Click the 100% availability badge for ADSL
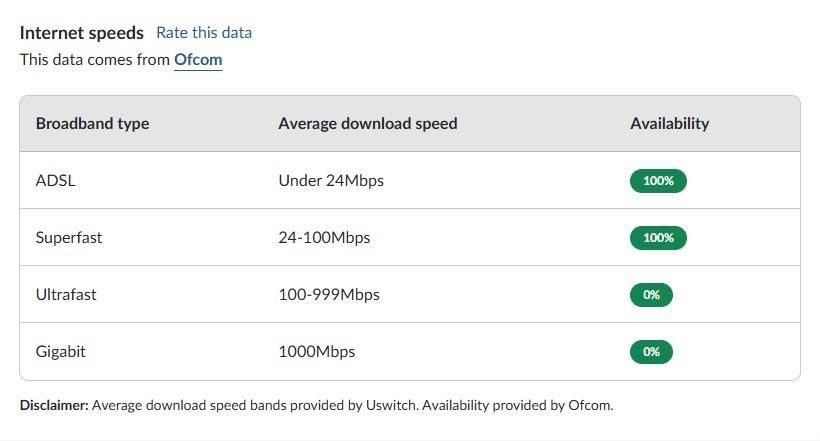The height and width of the screenshot is (441, 820). point(658,181)
